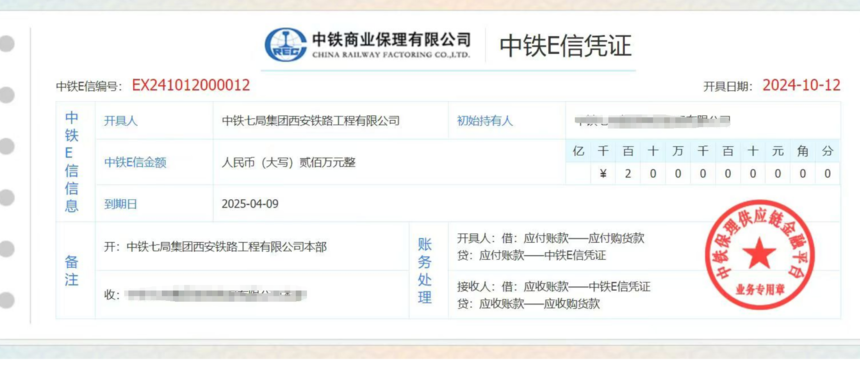Image resolution: width=860 pixels, height=372 pixels.
Task: Select the digit 2 in amount grid
Action: point(628,174)
